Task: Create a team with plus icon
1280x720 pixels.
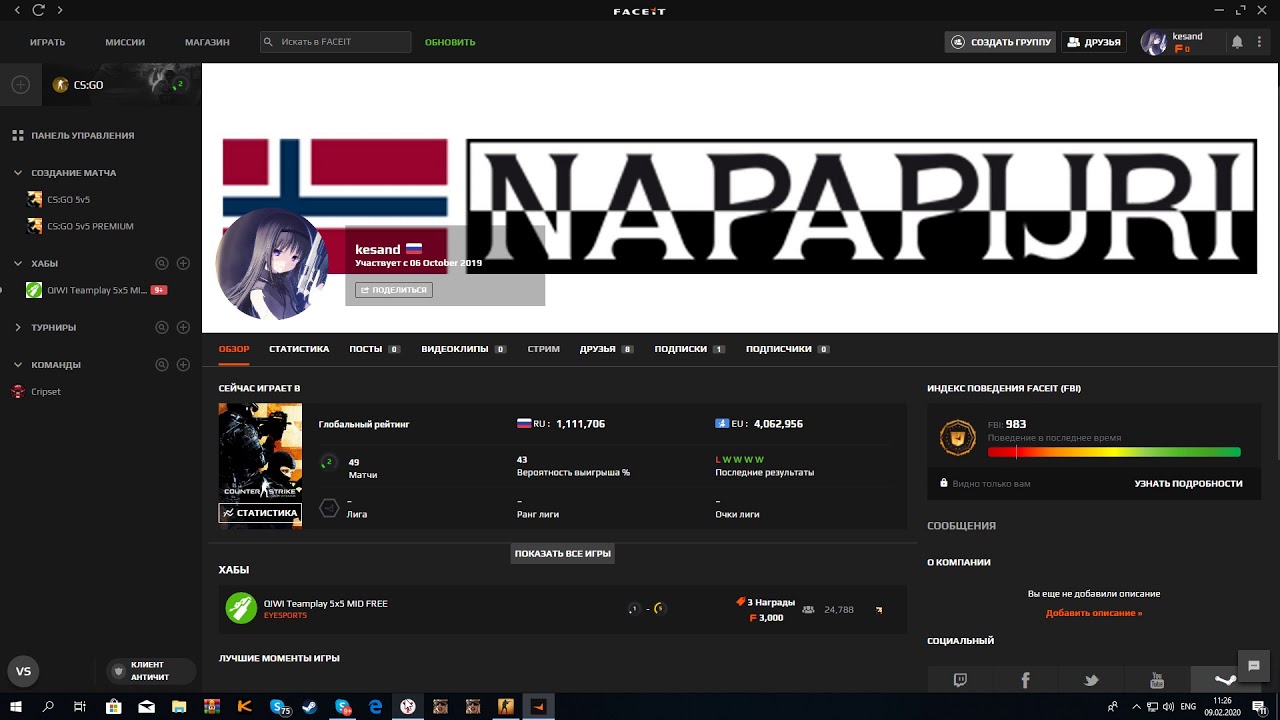Action: (x=183, y=364)
